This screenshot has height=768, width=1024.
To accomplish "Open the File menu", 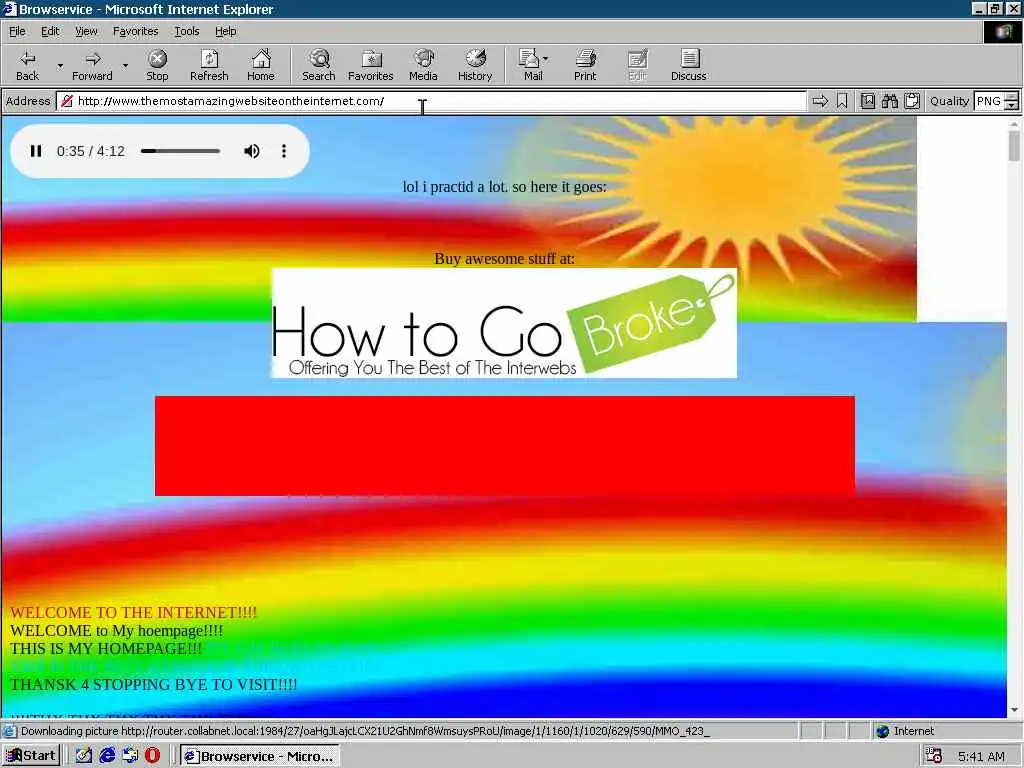I will point(18,31).
